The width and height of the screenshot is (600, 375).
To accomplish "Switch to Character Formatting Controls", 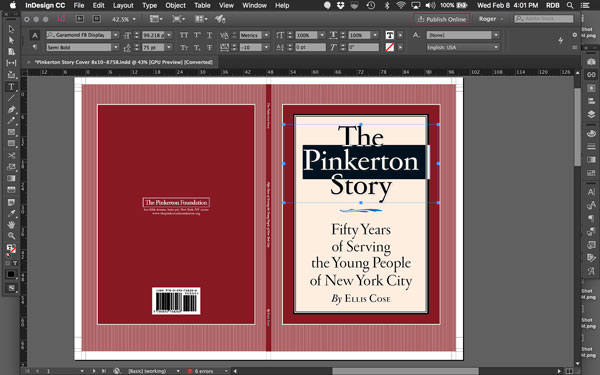I will 35,35.
